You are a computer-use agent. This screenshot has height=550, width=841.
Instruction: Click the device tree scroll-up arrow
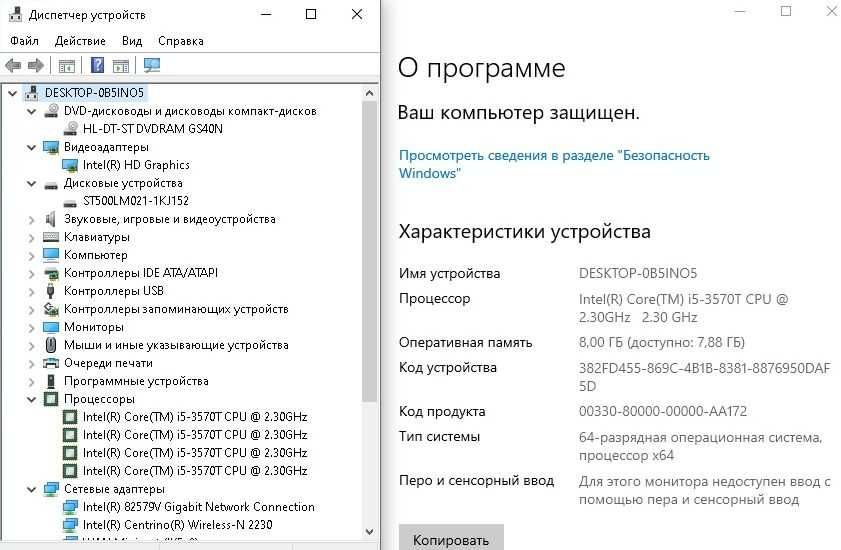pos(369,93)
